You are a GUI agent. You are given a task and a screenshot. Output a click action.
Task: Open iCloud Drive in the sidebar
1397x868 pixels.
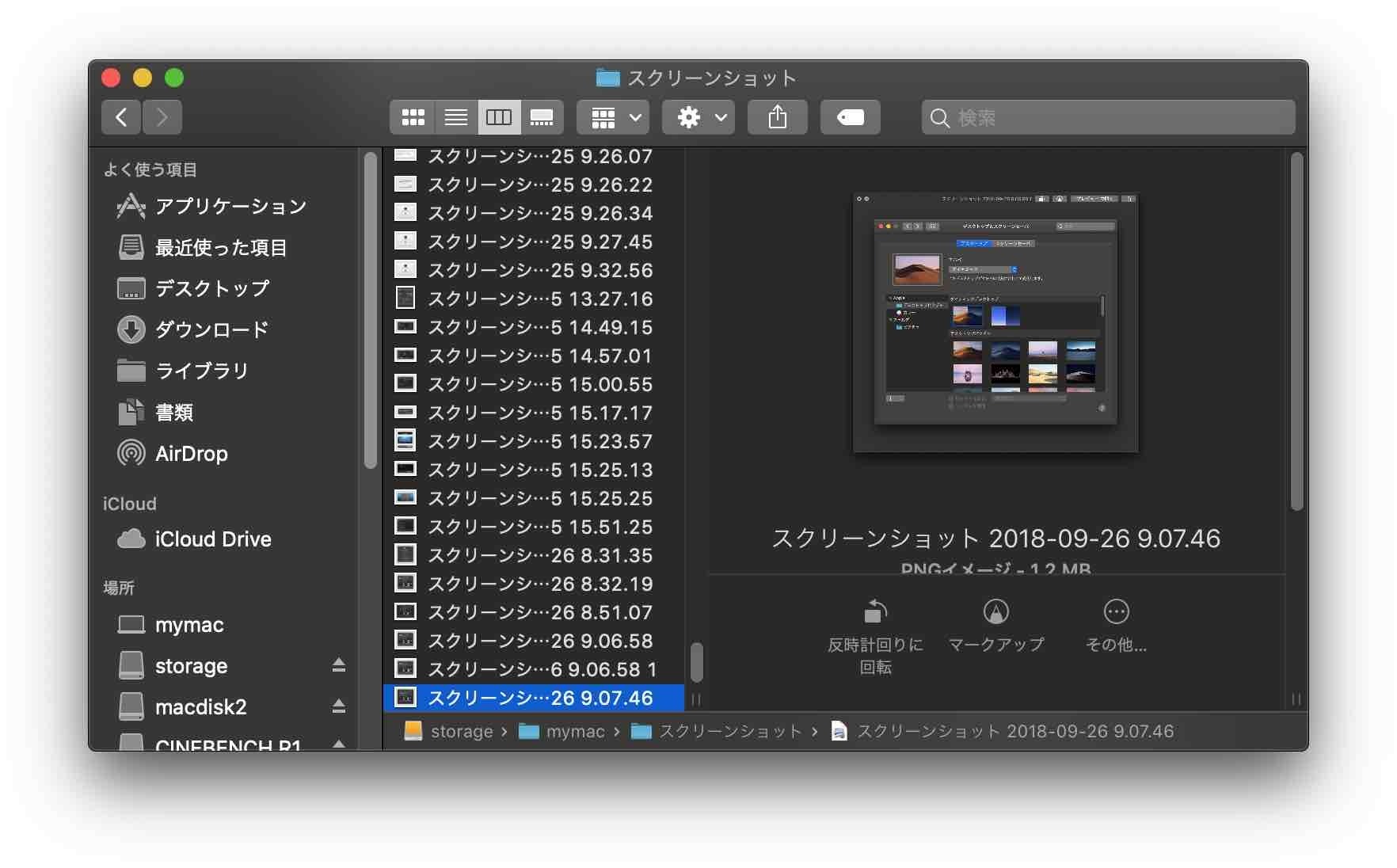tap(194, 539)
